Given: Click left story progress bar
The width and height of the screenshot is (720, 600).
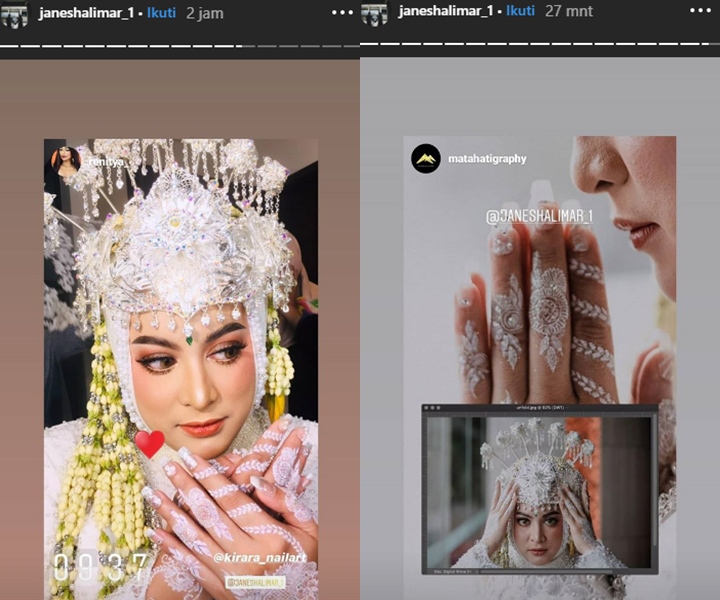Looking at the screenshot, I should pos(180,46).
